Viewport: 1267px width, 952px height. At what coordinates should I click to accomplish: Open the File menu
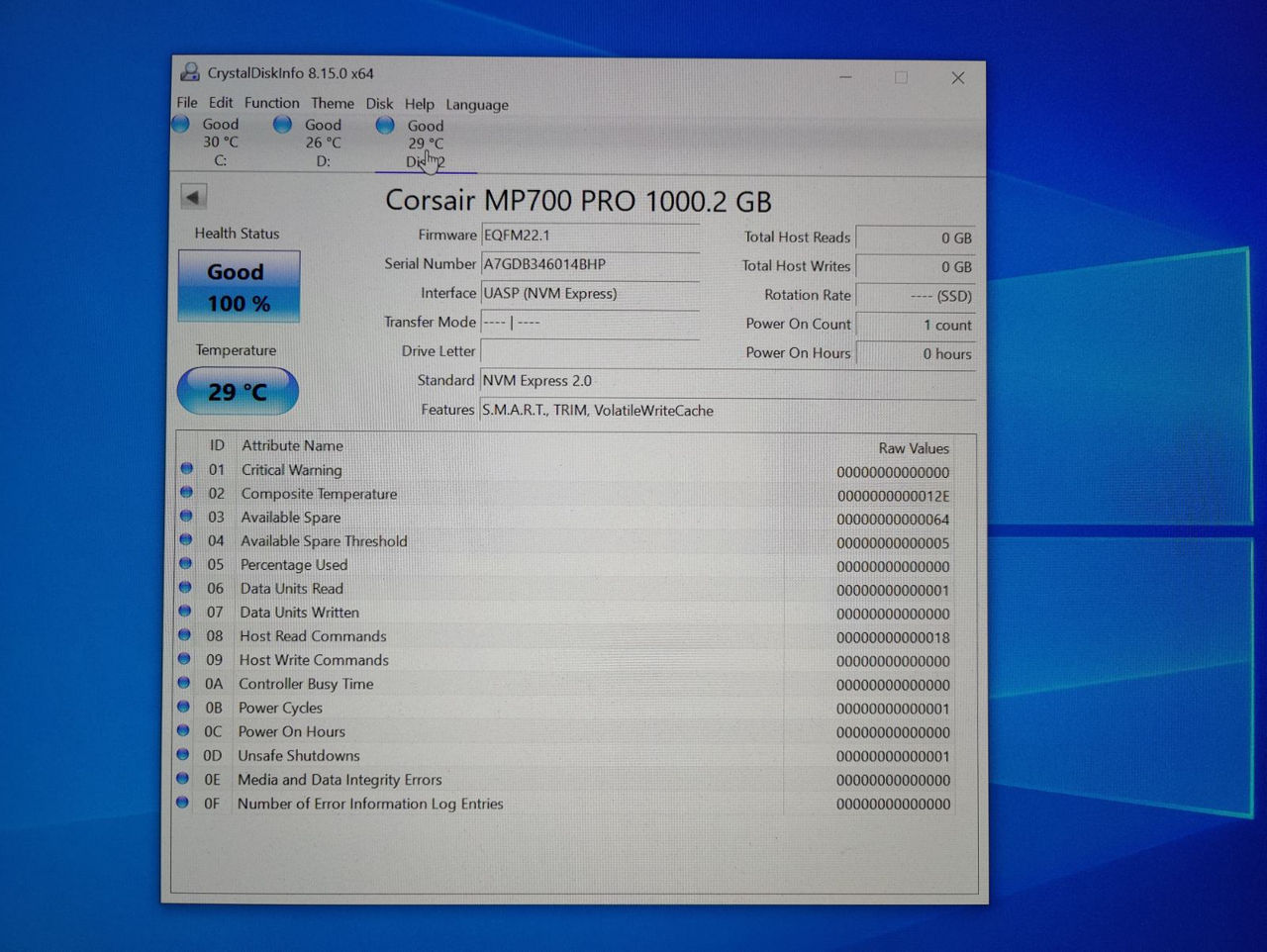tap(187, 102)
